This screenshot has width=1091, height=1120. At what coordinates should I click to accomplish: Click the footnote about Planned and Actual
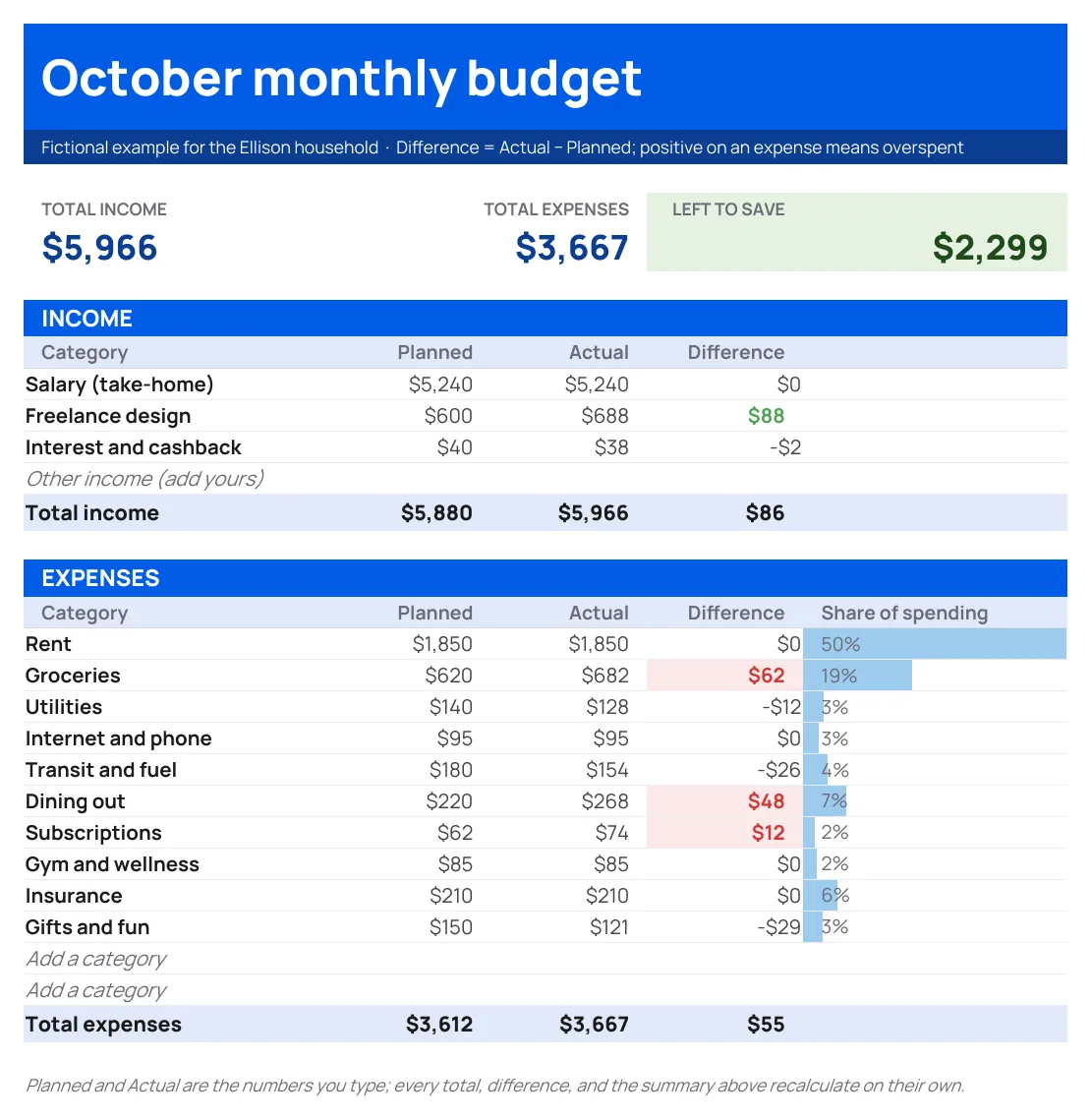point(494,1086)
